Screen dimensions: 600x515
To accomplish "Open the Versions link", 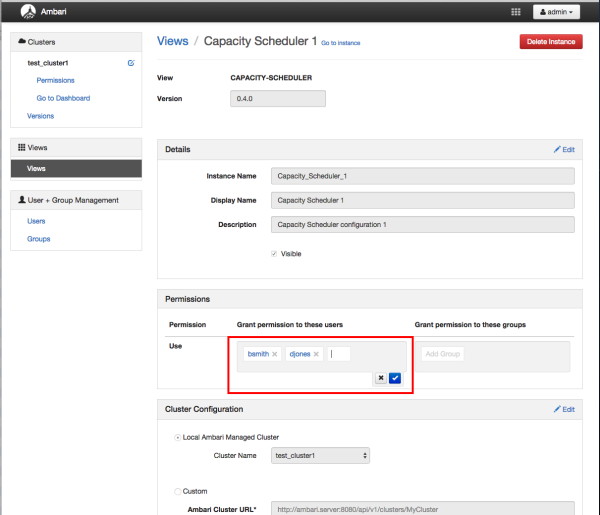I will (40, 116).
